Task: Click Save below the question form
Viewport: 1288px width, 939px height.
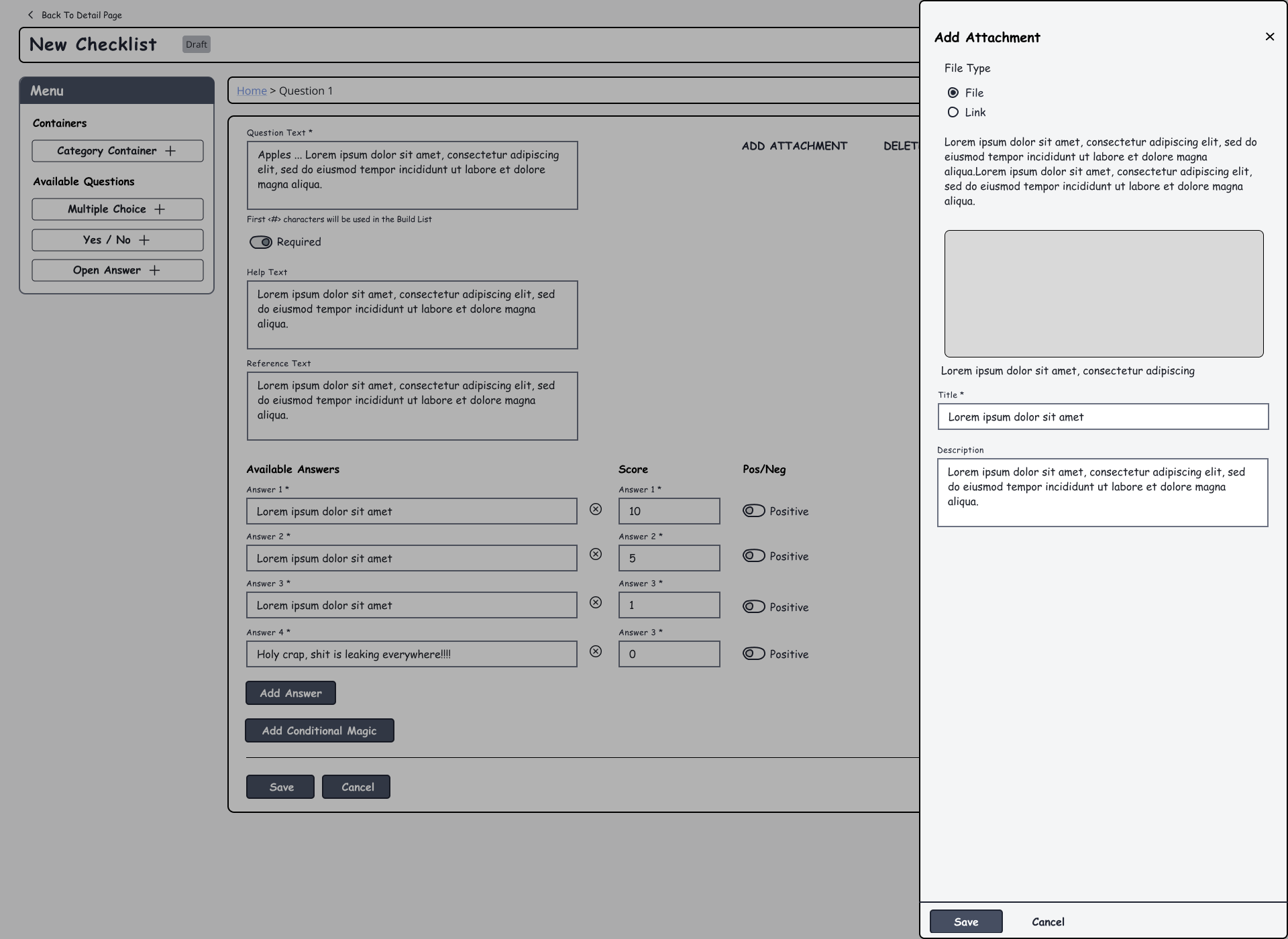Action: click(x=280, y=787)
